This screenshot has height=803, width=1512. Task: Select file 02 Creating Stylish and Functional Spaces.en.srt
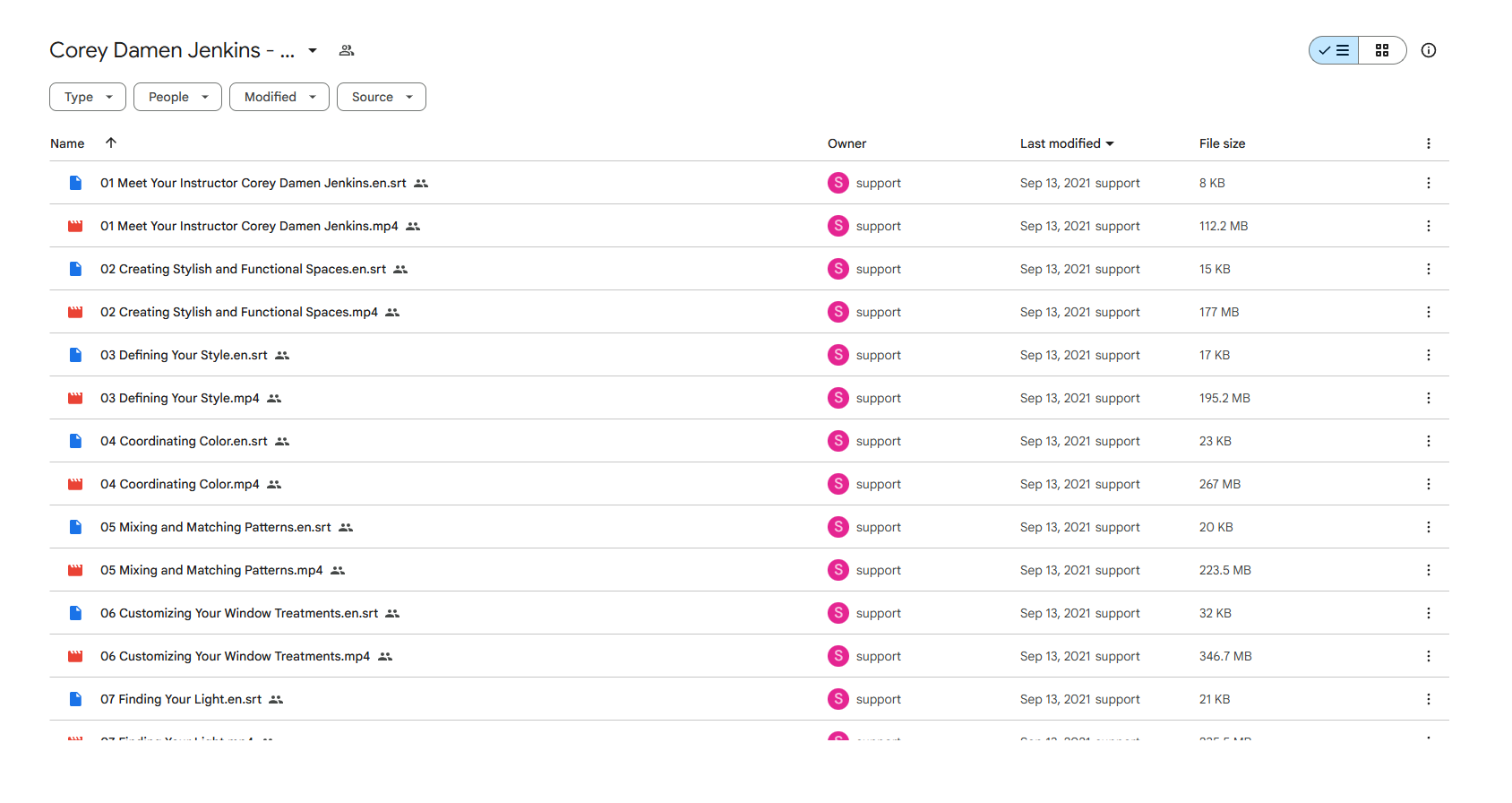(x=749, y=269)
